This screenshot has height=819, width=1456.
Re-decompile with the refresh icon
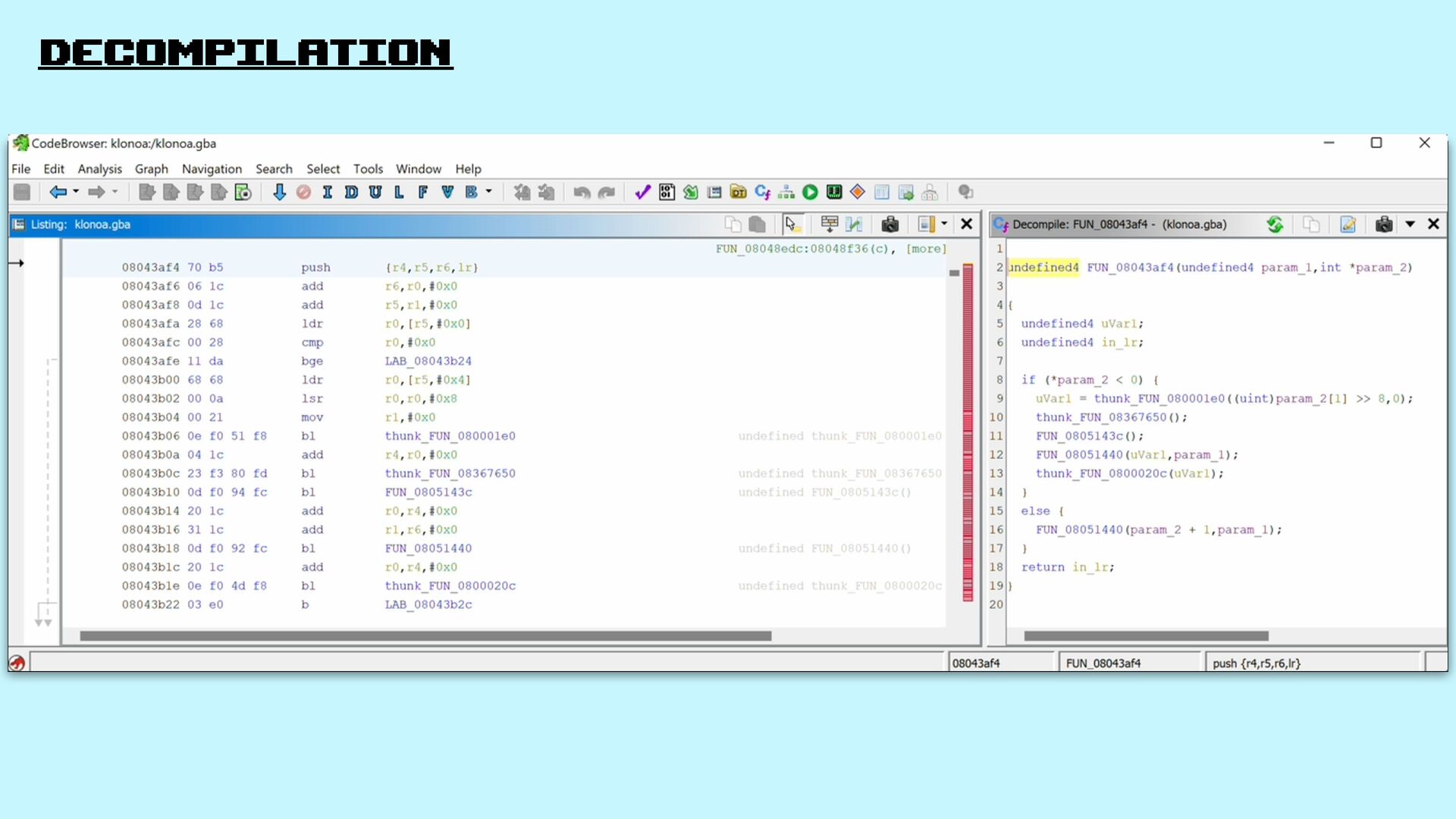click(x=1275, y=224)
